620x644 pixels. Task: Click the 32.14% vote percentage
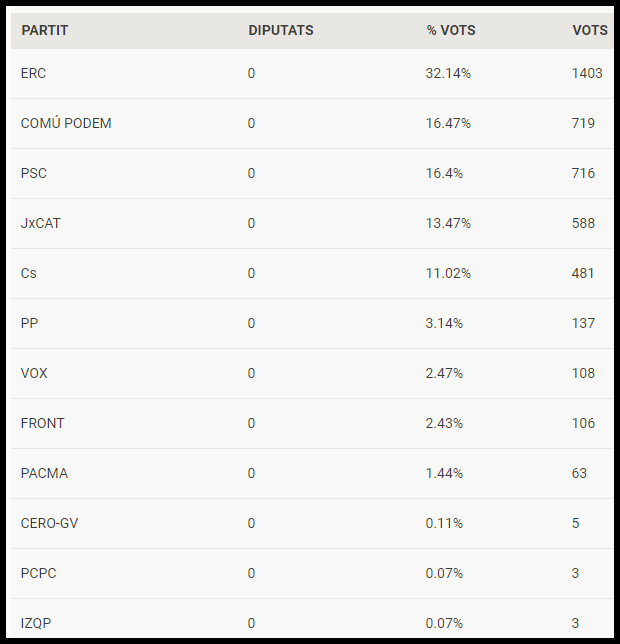coord(448,74)
